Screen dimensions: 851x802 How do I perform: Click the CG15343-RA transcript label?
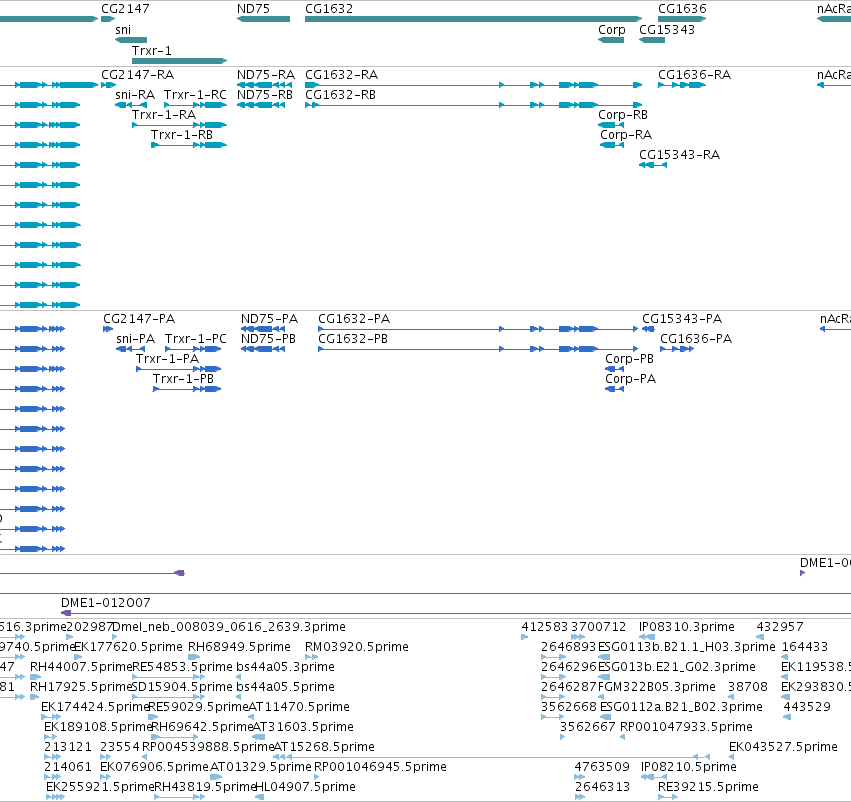coord(679,155)
